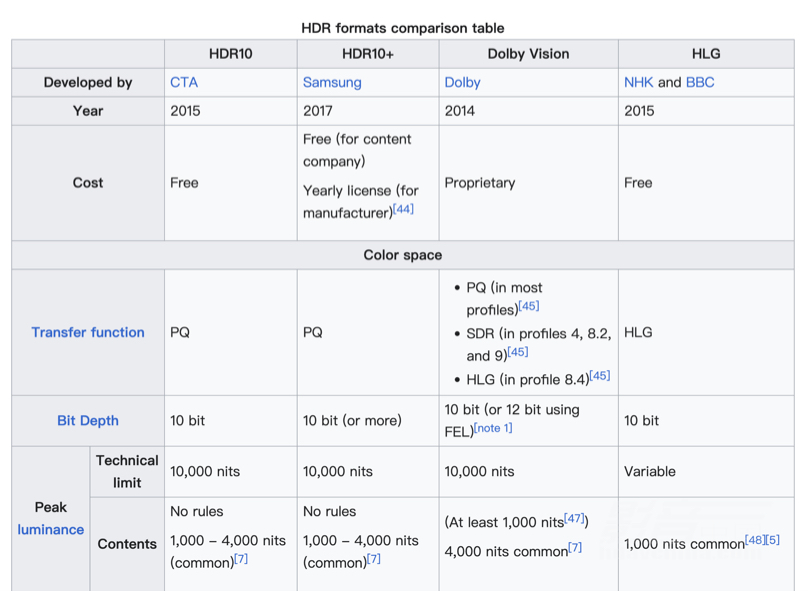Click the 2015 year cell under HDR10
Viewport: 808px width, 591px height.
tap(231, 111)
